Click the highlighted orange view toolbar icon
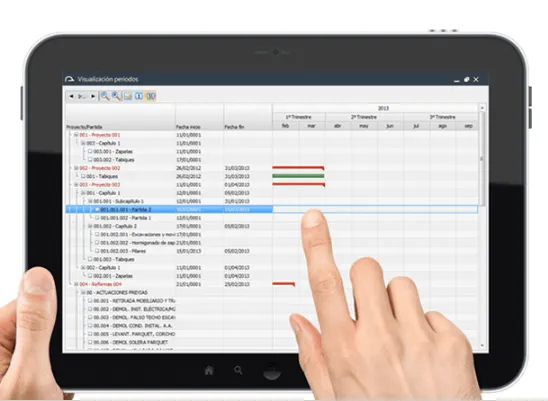Image resolution: width=548 pixels, height=401 pixels. click(151, 96)
